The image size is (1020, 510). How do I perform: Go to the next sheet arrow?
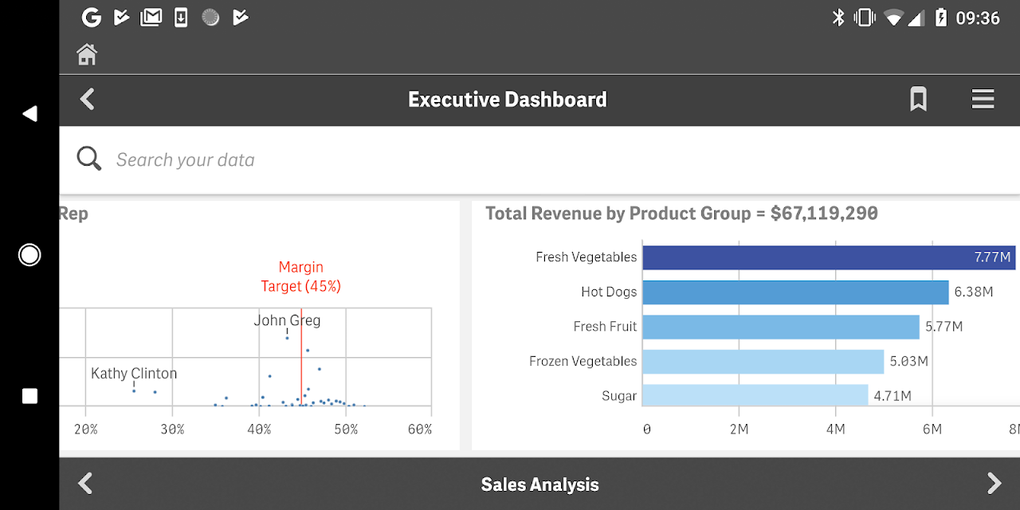[x=993, y=484]
